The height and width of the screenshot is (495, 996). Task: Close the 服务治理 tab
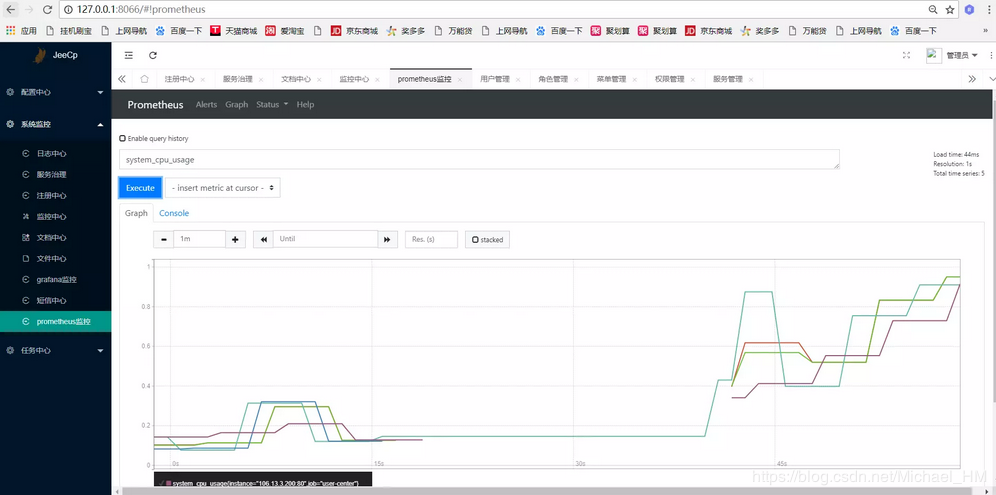pyautogui.click(x=261, y=80)
